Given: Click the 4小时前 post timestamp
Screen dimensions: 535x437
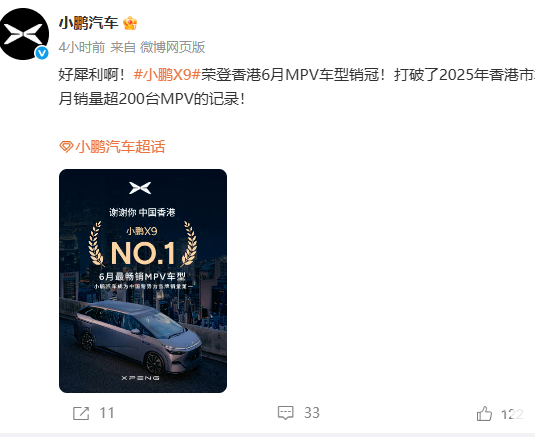Looking at the screenshot, I should 82,47.
